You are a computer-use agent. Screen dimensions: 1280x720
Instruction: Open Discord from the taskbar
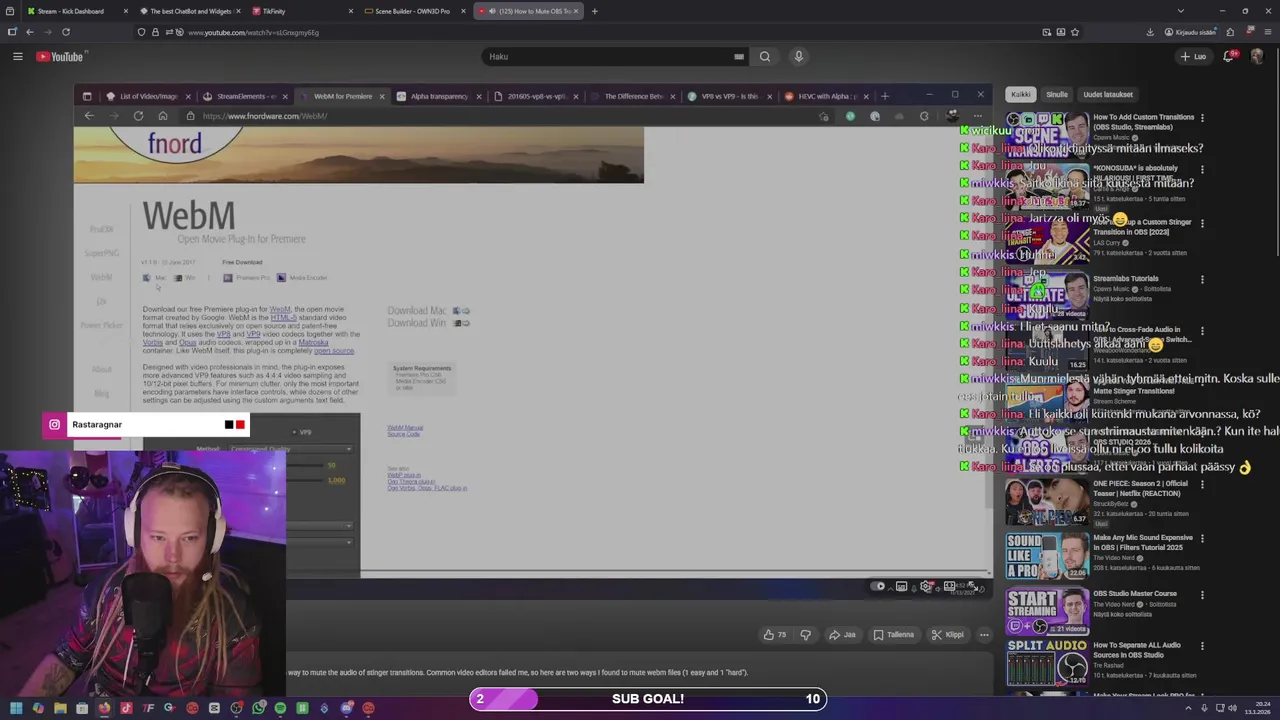pos(346,708)
